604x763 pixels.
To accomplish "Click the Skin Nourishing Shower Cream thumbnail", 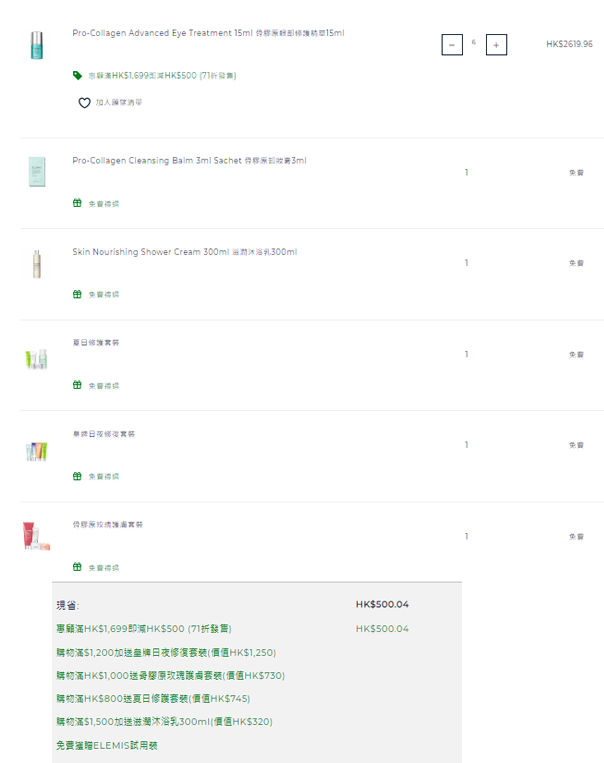I will tap(37, 263).
